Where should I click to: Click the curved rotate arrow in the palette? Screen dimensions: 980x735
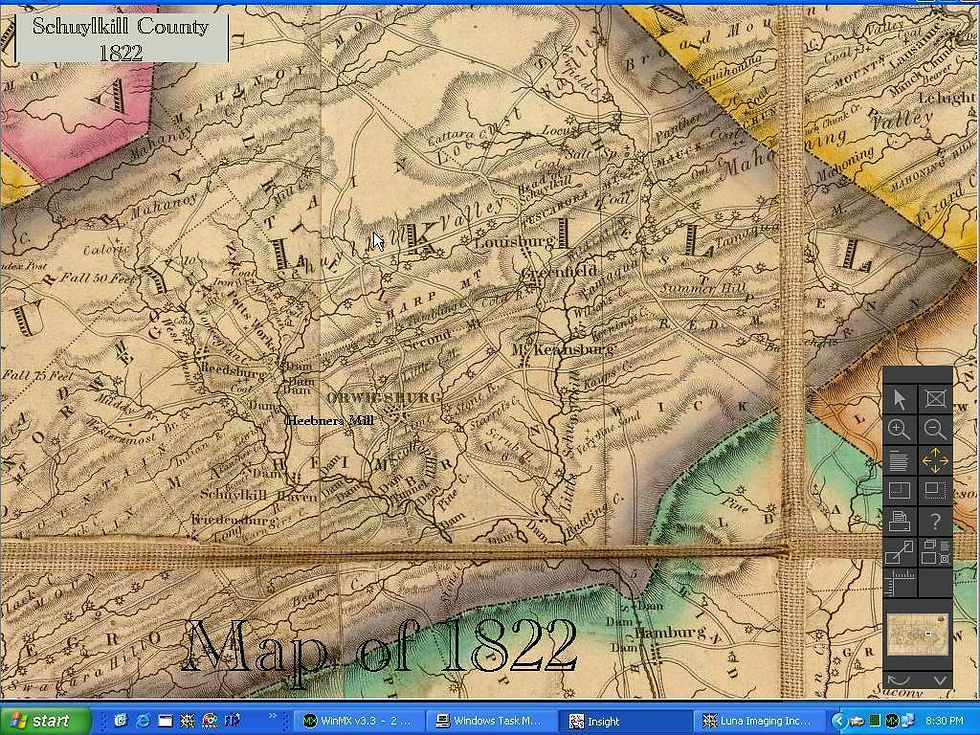click(x=899, y=681)
